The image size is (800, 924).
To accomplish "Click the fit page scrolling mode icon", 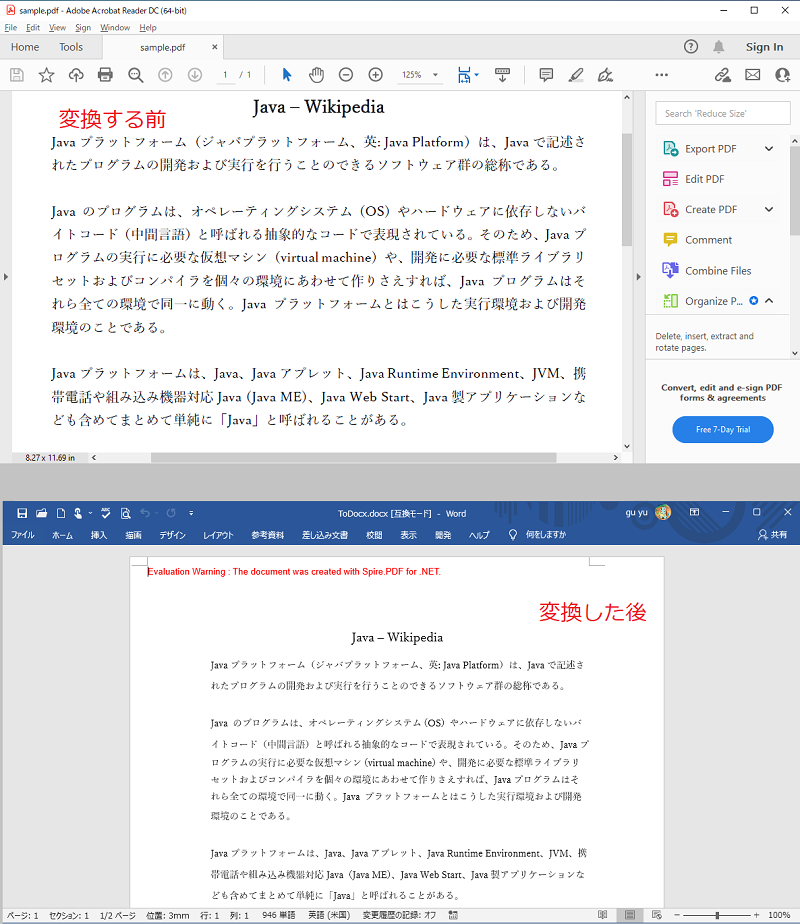I will tap(464, 75).
